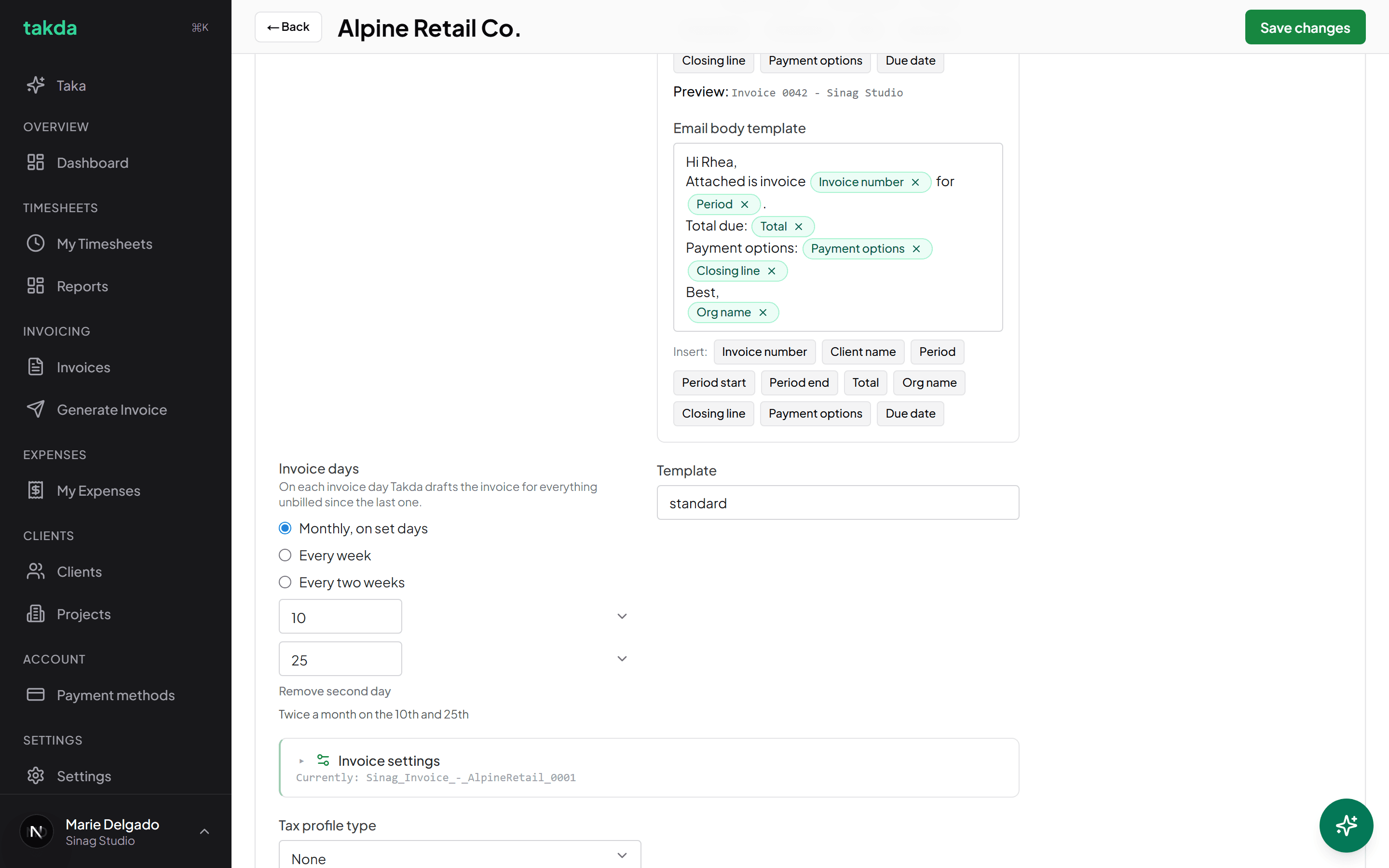Remove the Payment options chip from email body
This screenshot has height=868, width=1389.
click(x=917, y=248)
